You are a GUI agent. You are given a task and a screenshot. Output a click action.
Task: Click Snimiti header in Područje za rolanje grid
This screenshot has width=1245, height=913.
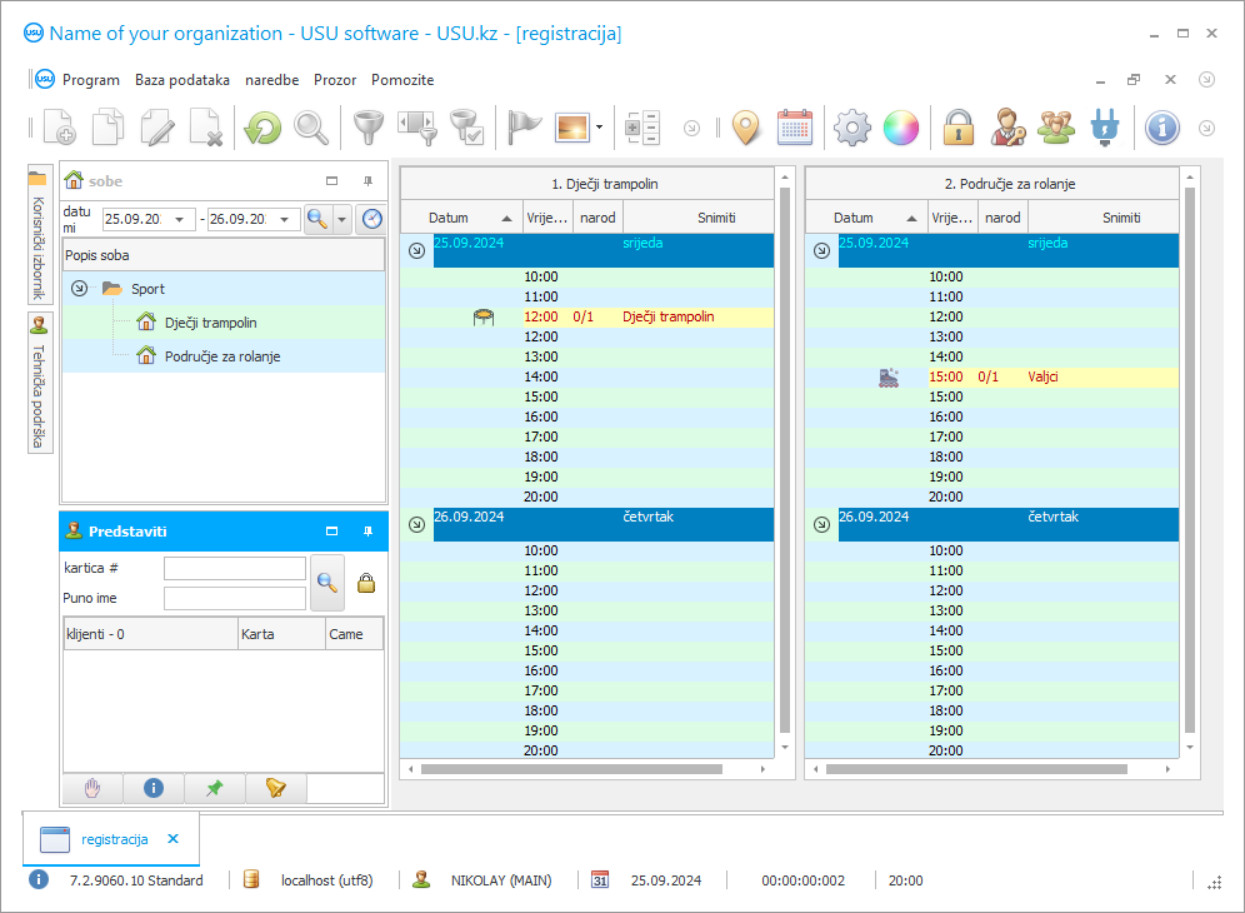pyautogui.click(x=1103, y=217)
